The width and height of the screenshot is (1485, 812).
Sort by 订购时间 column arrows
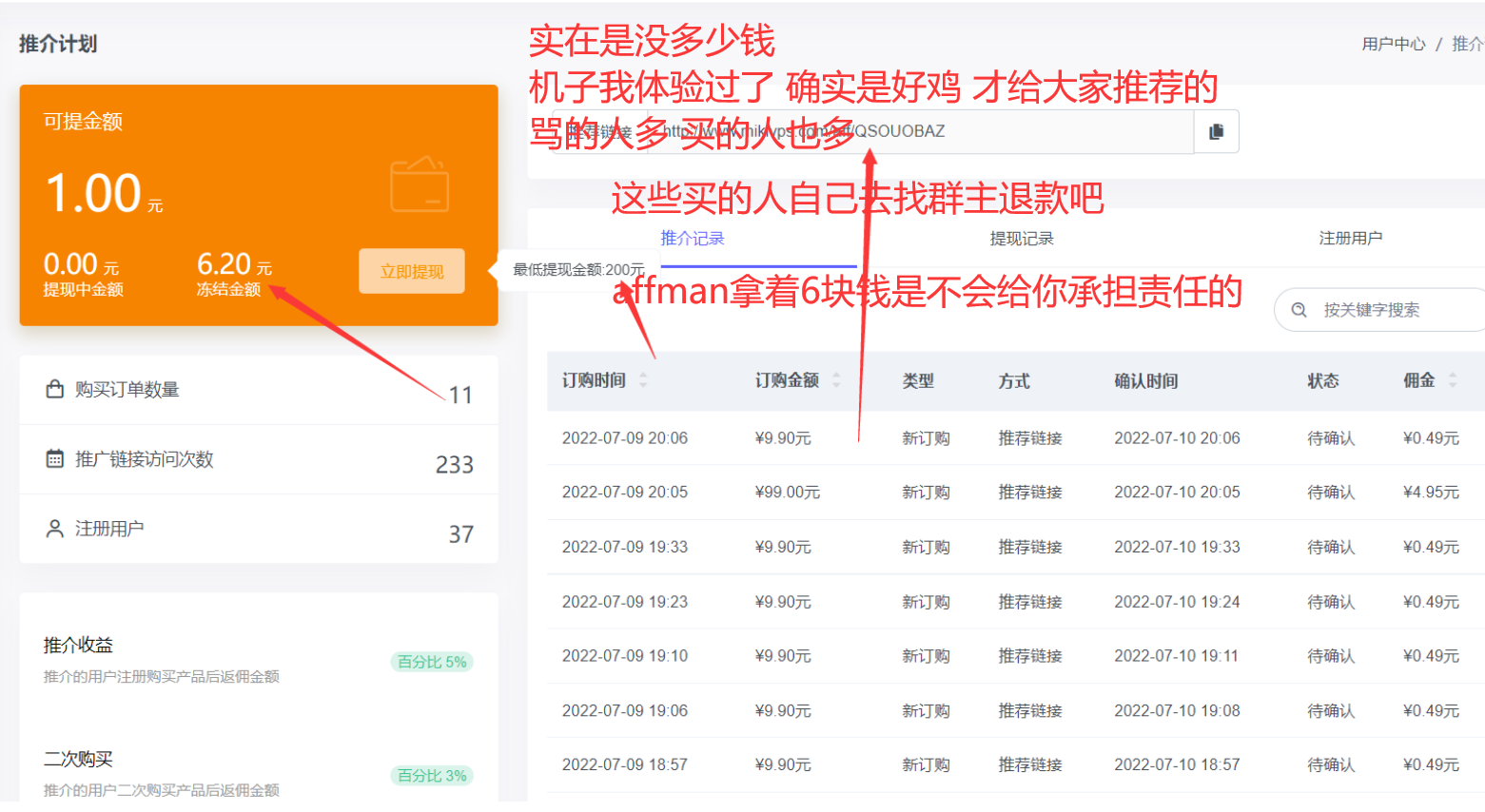pyautogui.click(x=643, y=380)
